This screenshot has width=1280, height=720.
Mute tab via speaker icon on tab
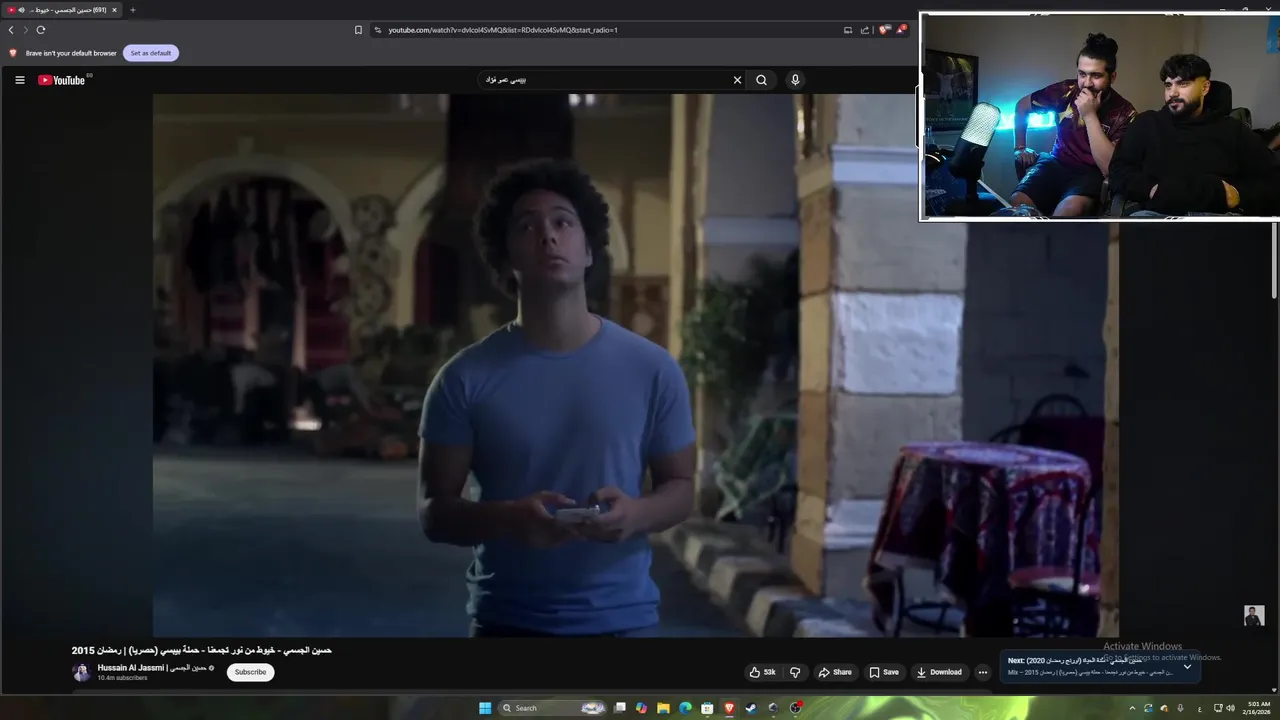[x=21, y=10]
